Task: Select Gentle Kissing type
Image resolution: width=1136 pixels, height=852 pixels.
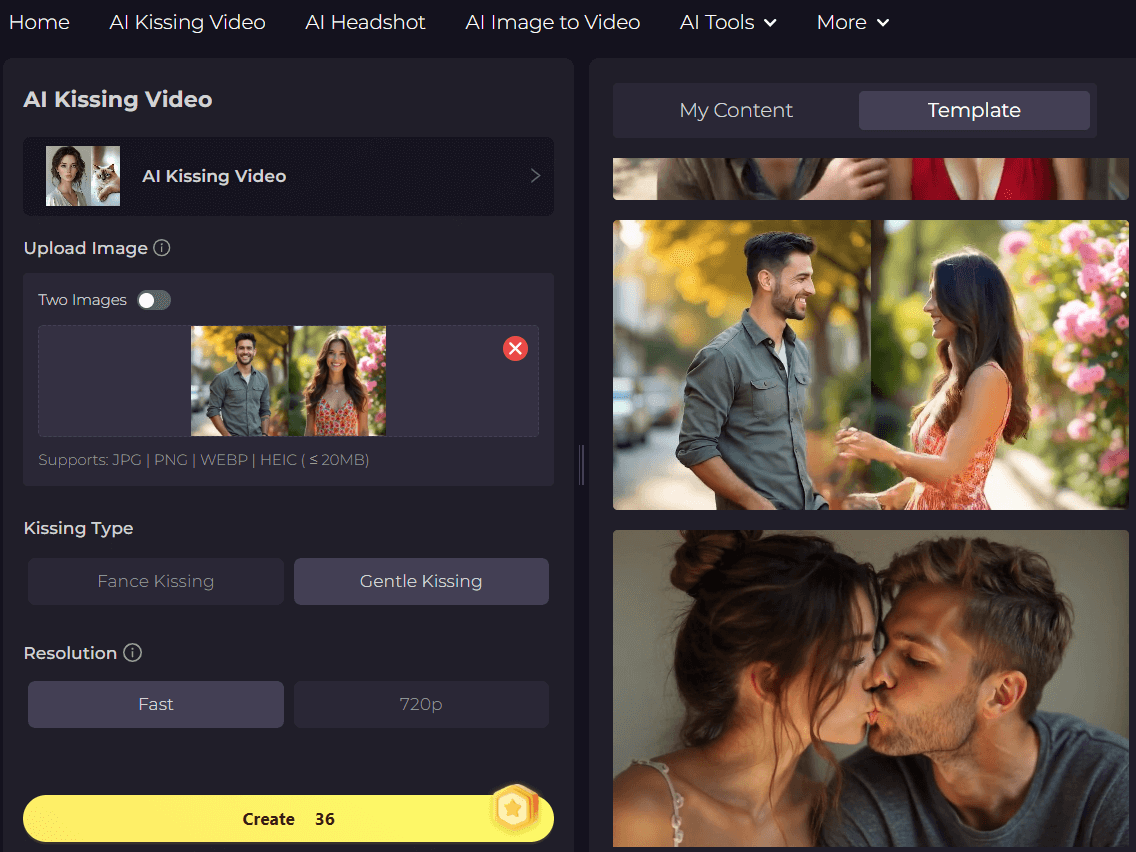Action: pyautogui.click(x=421, y=581)
